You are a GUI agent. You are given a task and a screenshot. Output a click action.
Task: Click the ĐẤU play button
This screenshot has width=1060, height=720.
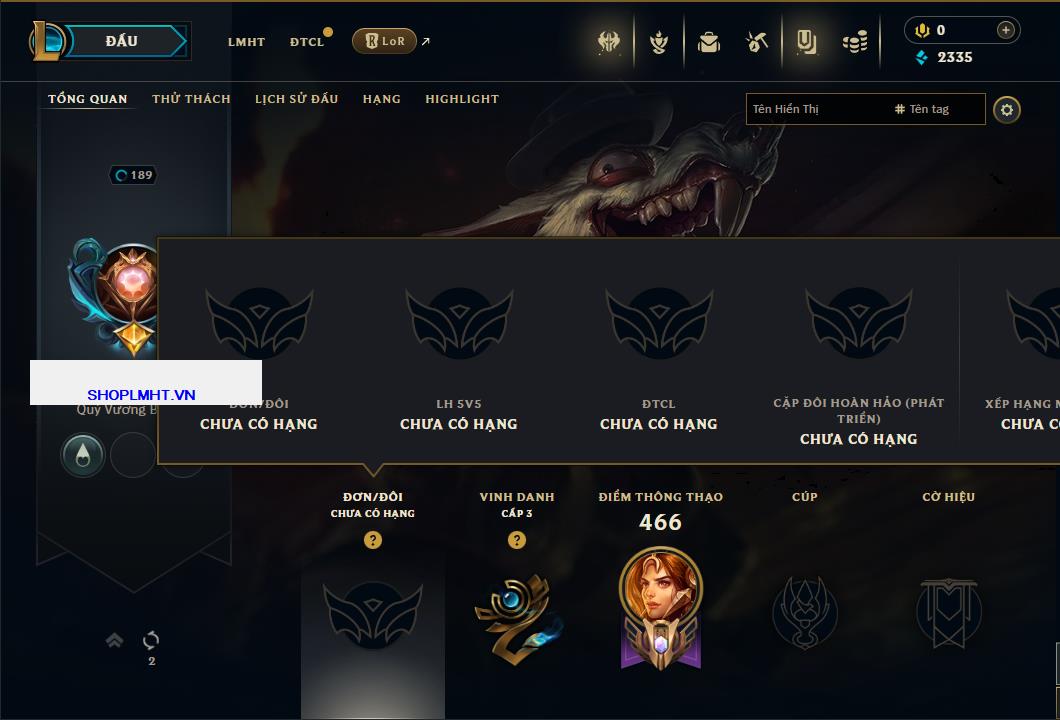click(x=122, y=41)
